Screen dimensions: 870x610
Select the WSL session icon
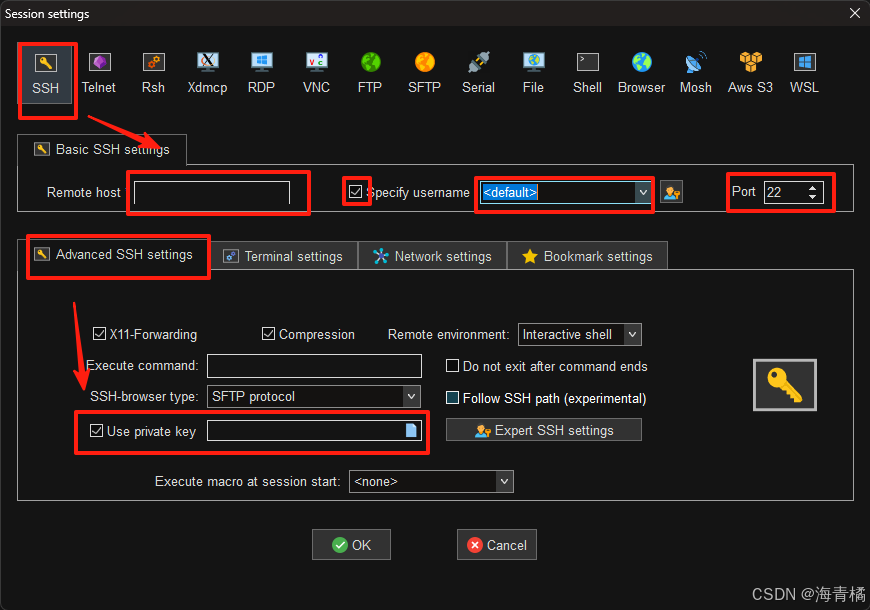point(804,72)
